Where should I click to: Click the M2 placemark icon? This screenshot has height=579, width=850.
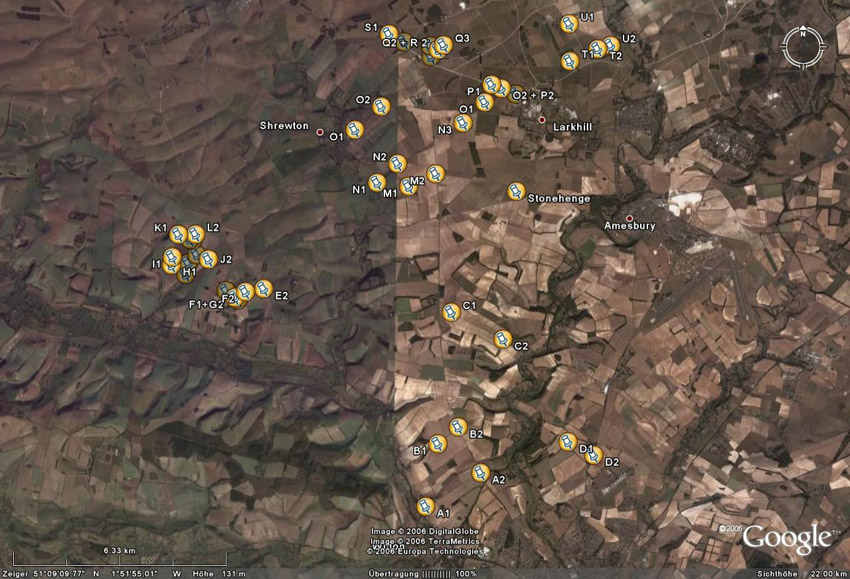pos(435,173)
